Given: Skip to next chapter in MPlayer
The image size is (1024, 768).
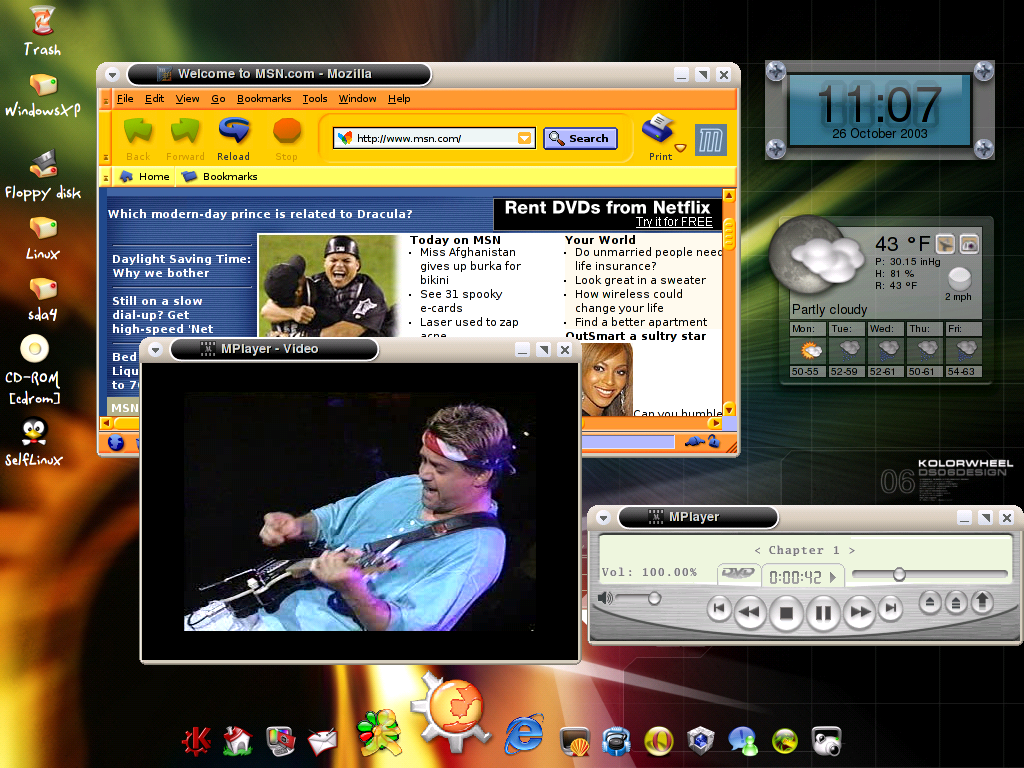Looking at the screenshot, I should (890, 609).
